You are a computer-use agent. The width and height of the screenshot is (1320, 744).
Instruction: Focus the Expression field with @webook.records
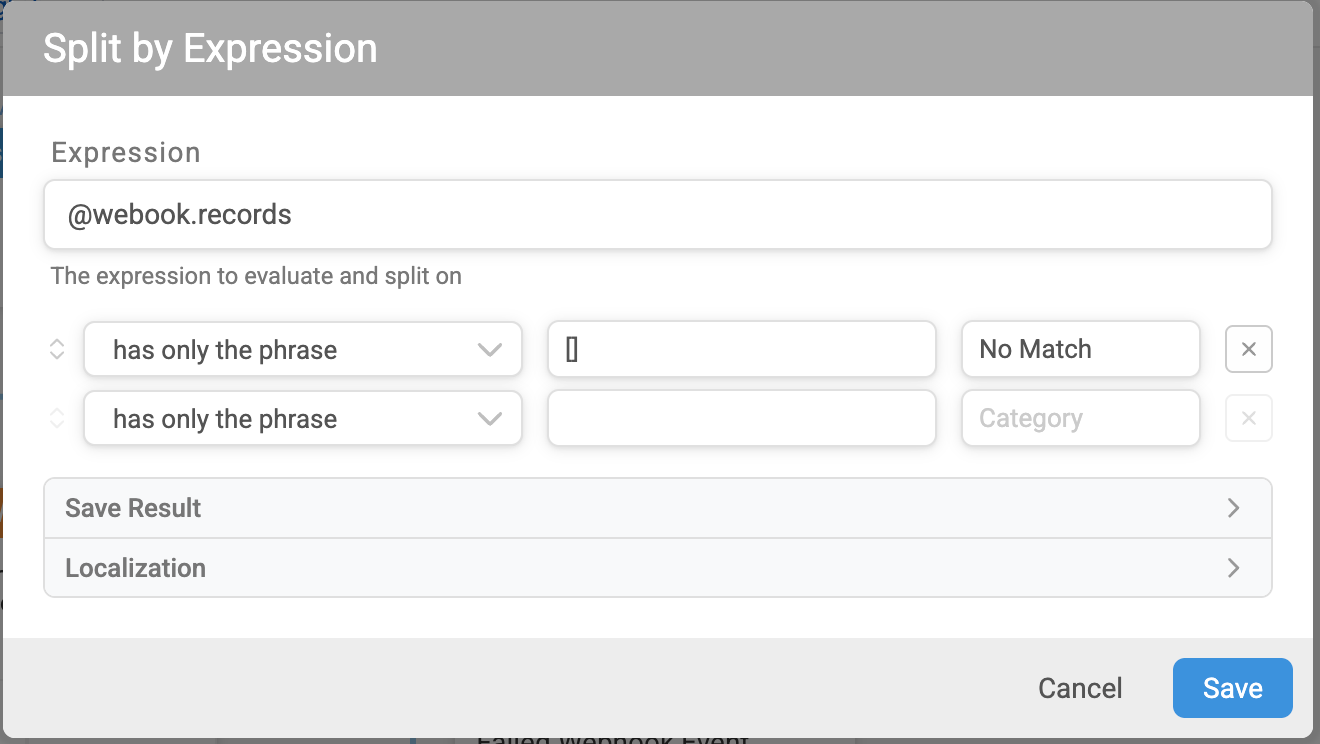658,214
